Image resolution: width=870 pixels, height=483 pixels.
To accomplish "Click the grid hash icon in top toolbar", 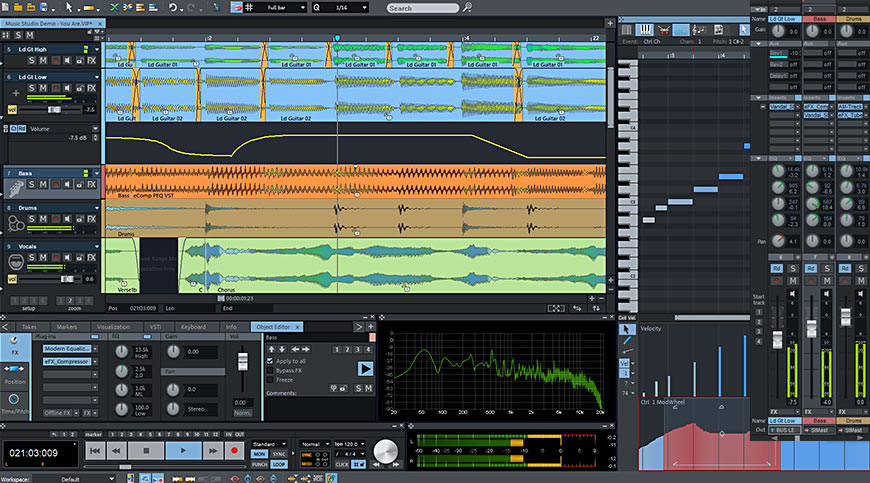I will point(250,7).
